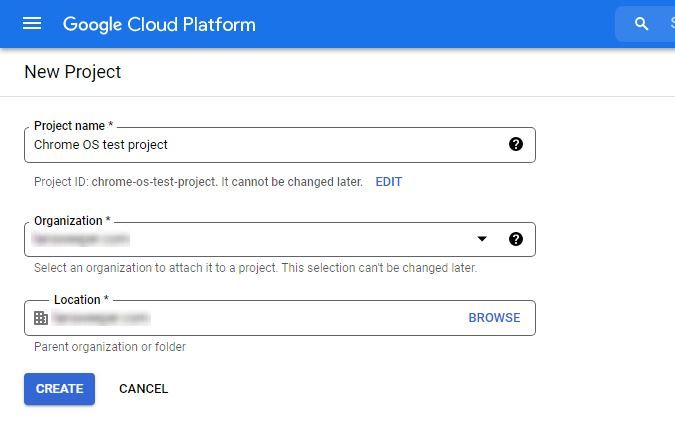Open the Organization select box value

pos(250,239)
